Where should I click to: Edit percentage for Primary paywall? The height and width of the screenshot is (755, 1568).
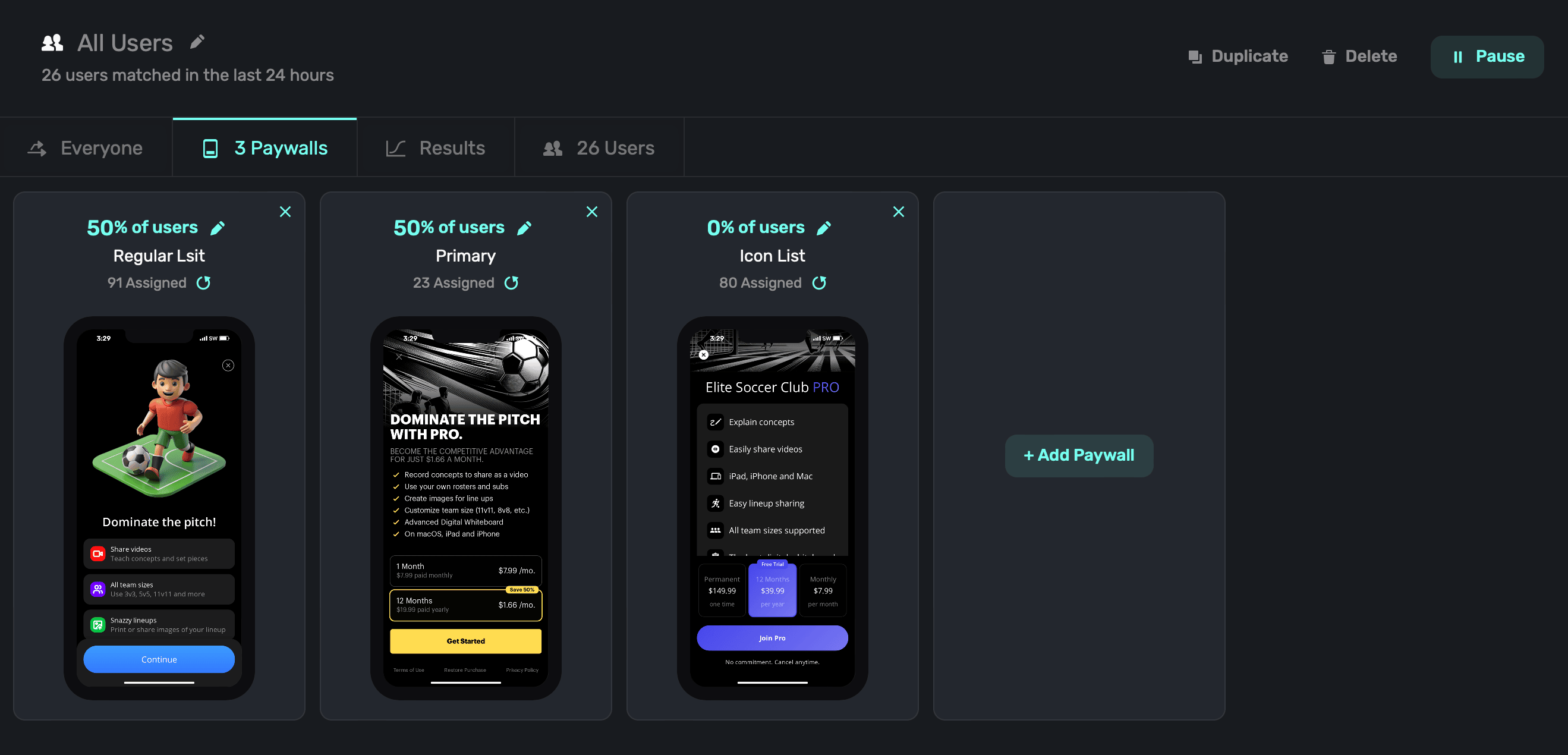524,228
